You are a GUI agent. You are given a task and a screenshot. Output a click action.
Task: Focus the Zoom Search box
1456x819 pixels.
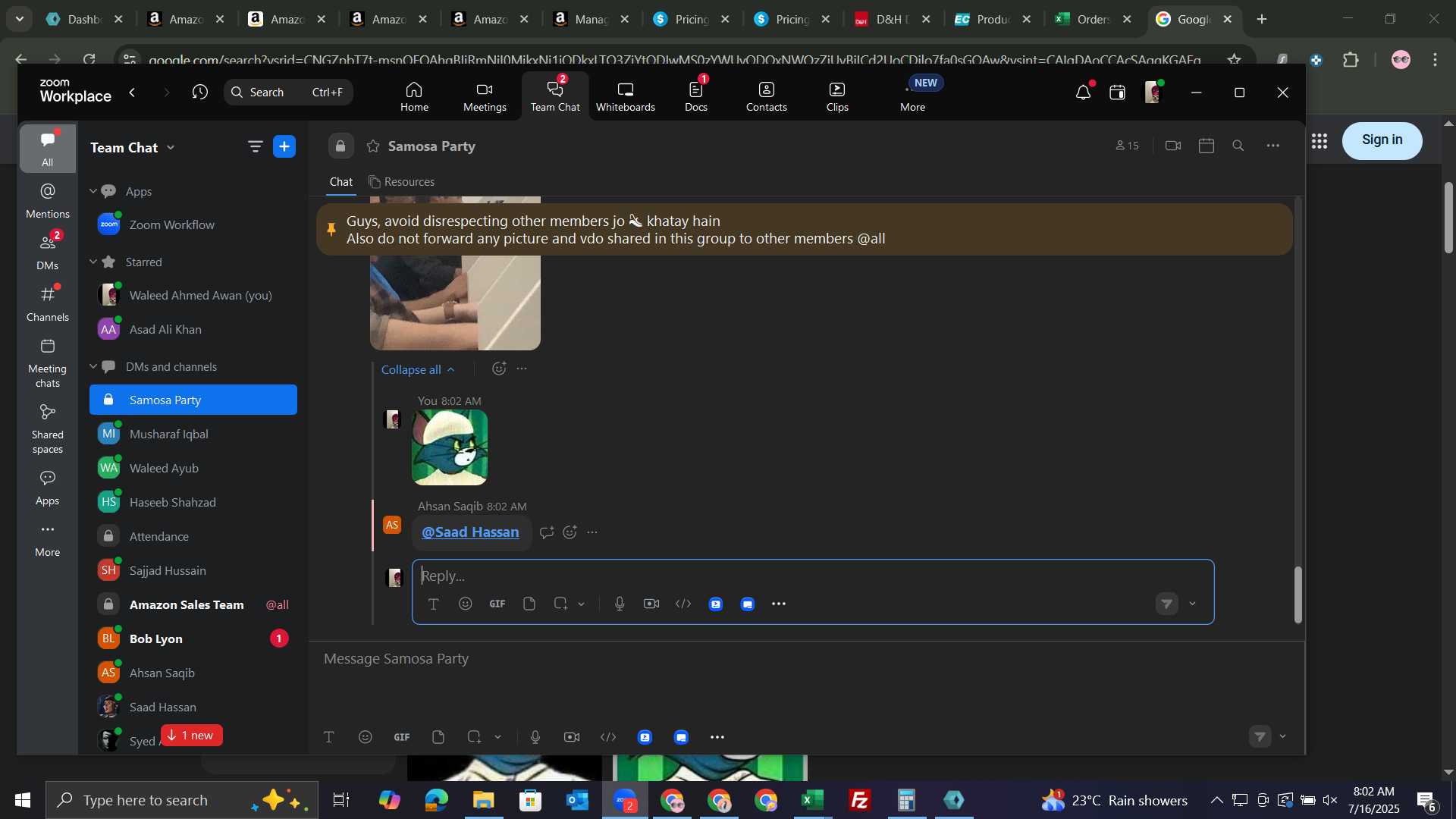pyautogui.click(x=288, y=92)
